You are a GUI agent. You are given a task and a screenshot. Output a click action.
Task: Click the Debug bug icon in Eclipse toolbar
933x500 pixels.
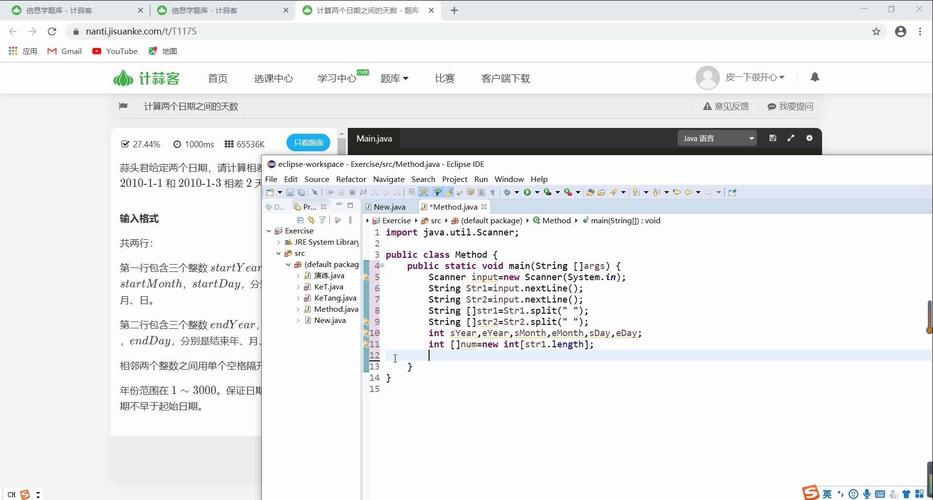click(508, 192)
